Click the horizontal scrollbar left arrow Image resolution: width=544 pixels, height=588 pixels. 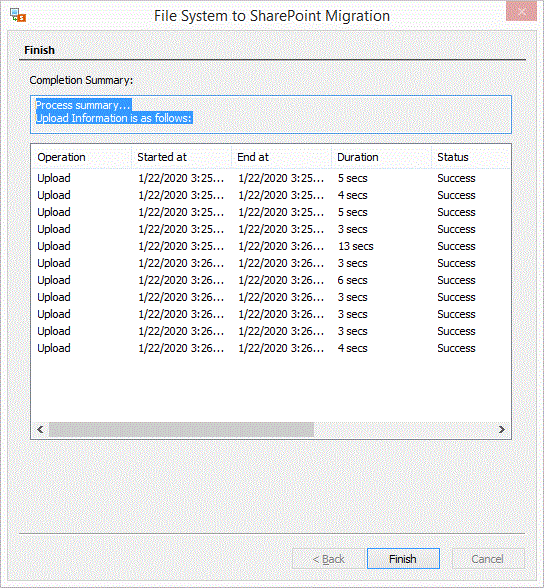[x=40, y=429]
